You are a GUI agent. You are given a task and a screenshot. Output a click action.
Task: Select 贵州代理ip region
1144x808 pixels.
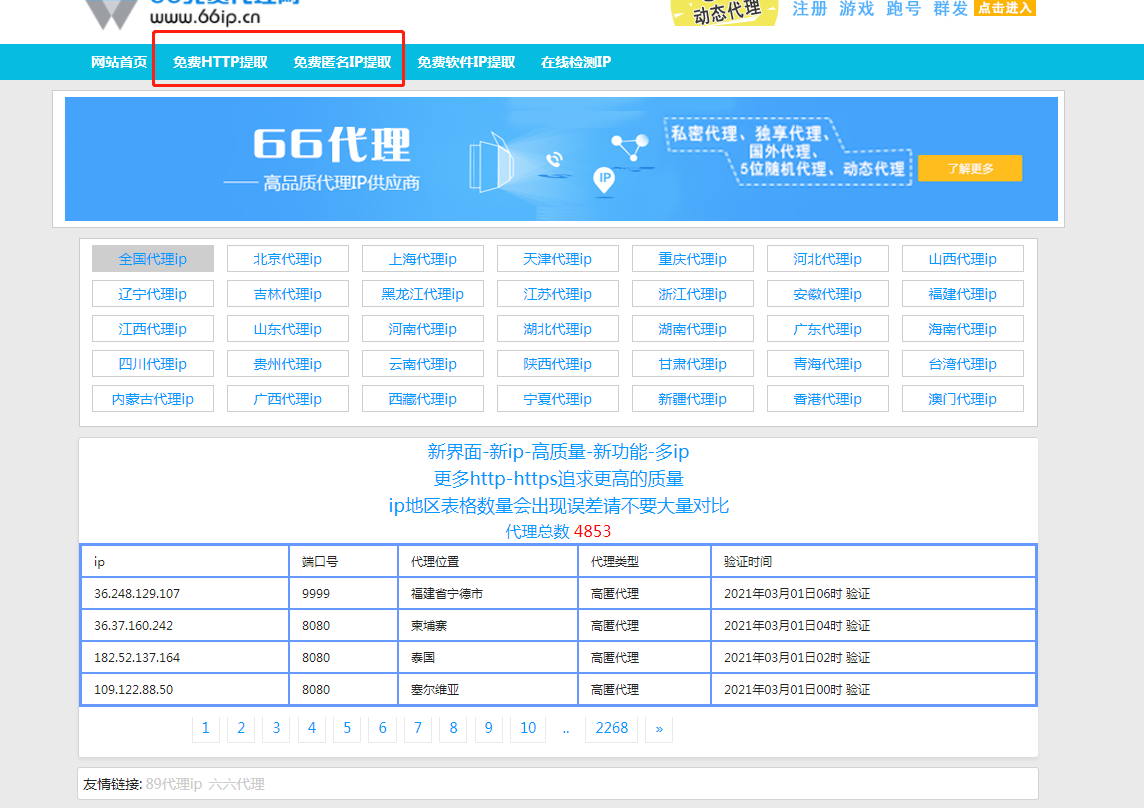point(287,363)
